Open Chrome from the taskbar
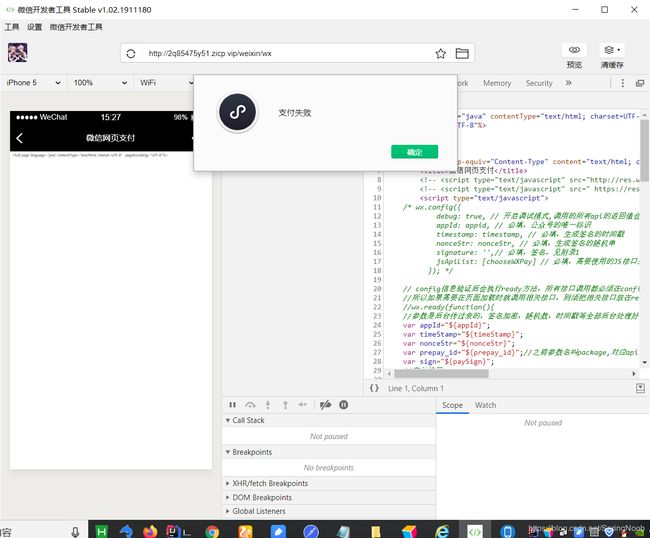The width and height of the screenshot is (650, 538). 212,531
